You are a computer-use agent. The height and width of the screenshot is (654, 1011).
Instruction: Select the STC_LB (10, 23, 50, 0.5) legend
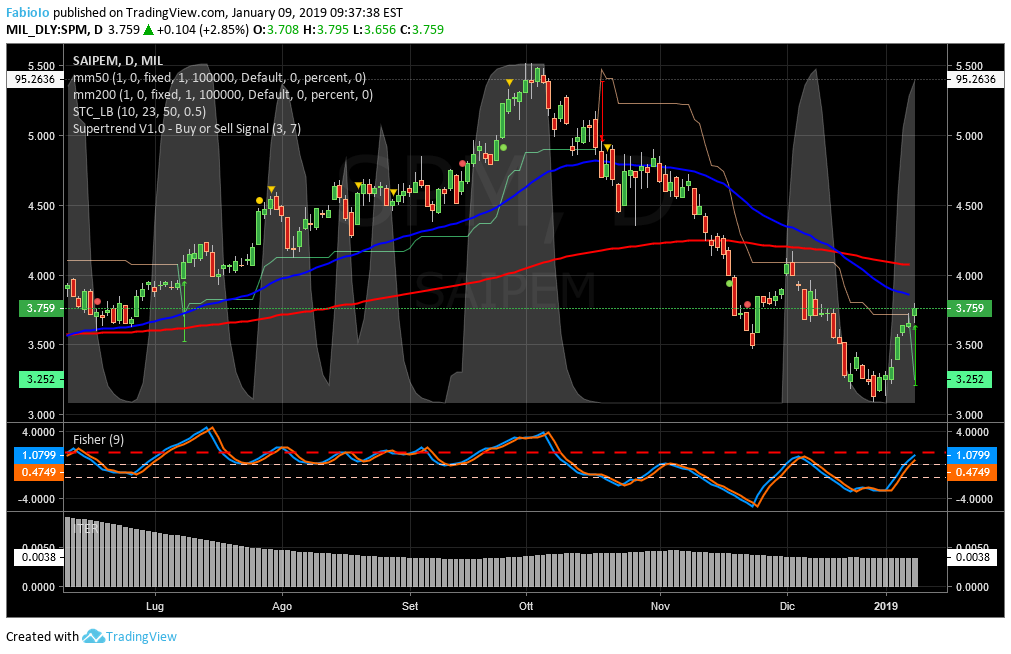pyautogui.click(x=139, y=112)
